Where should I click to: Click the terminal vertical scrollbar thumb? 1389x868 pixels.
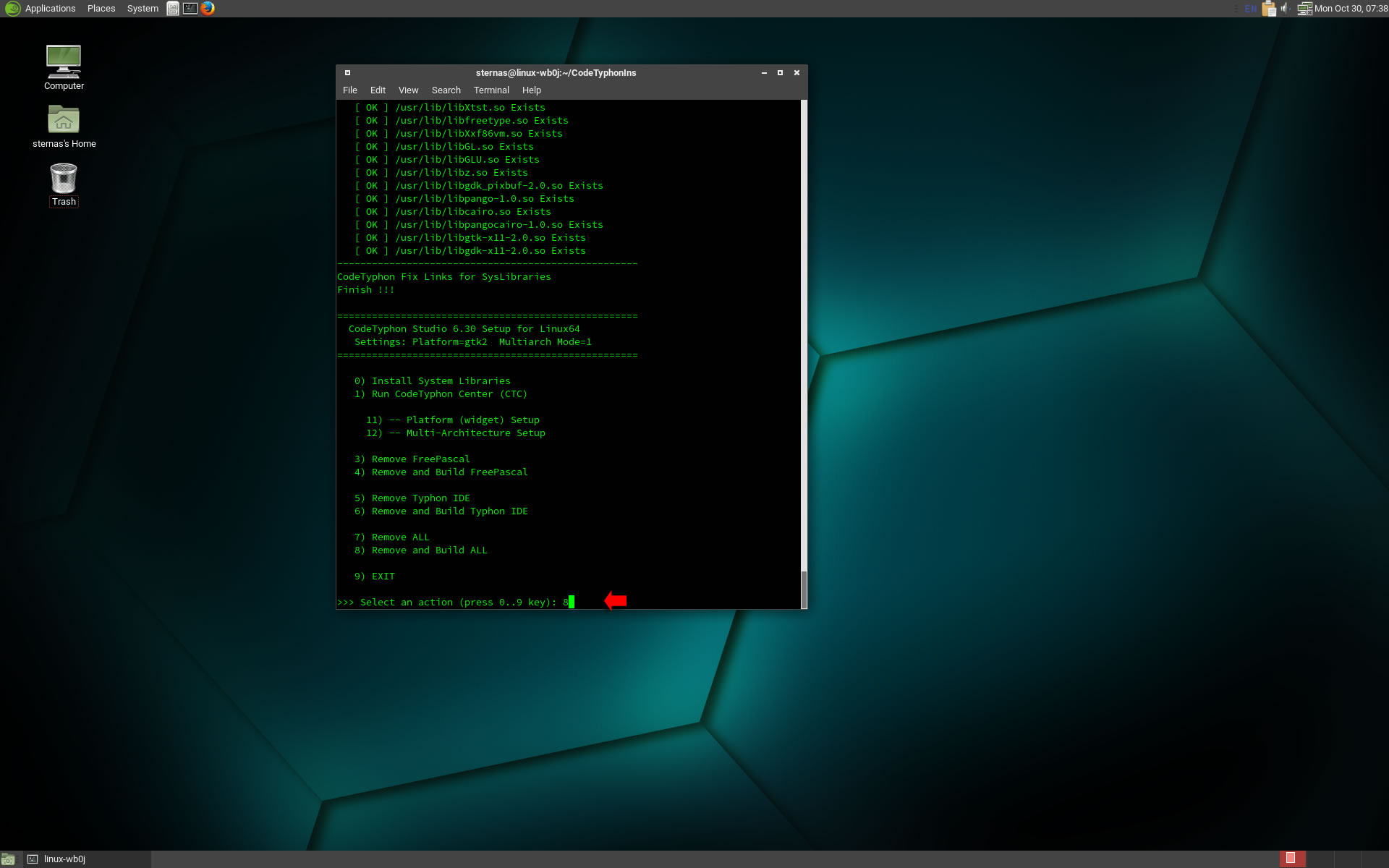[804, 590]
